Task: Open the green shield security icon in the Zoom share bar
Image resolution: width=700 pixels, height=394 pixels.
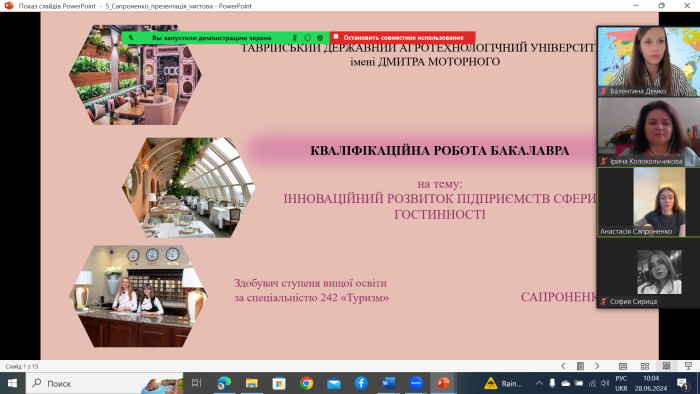Action: tap(320, 38)
